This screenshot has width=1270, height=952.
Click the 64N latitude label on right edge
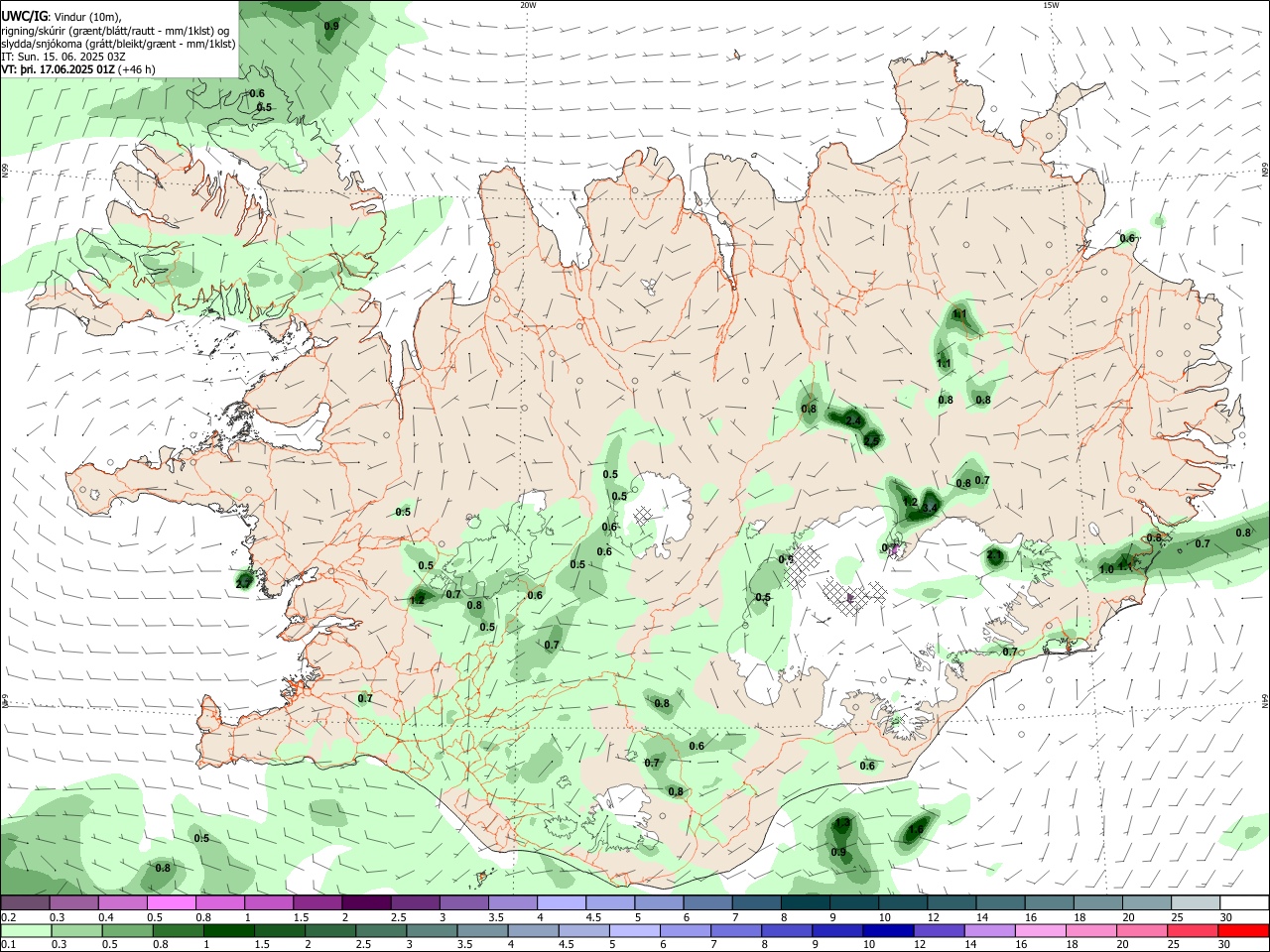(1265, 700)
